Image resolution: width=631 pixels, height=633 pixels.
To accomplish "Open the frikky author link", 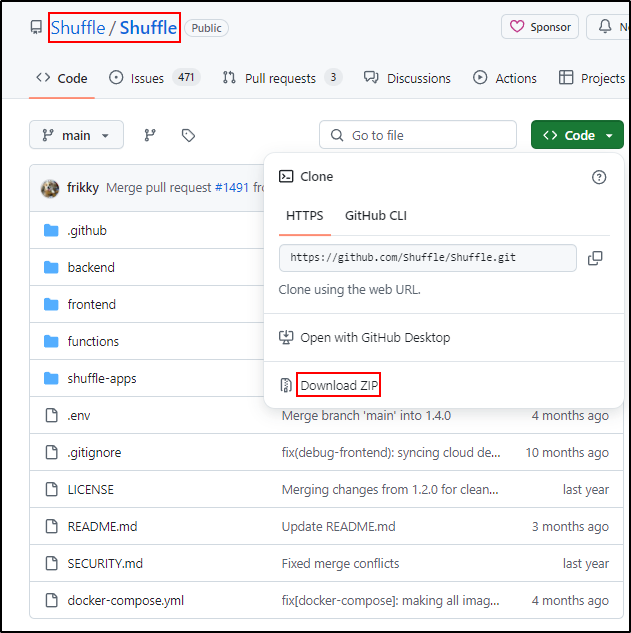I will (x=83, y=188).
